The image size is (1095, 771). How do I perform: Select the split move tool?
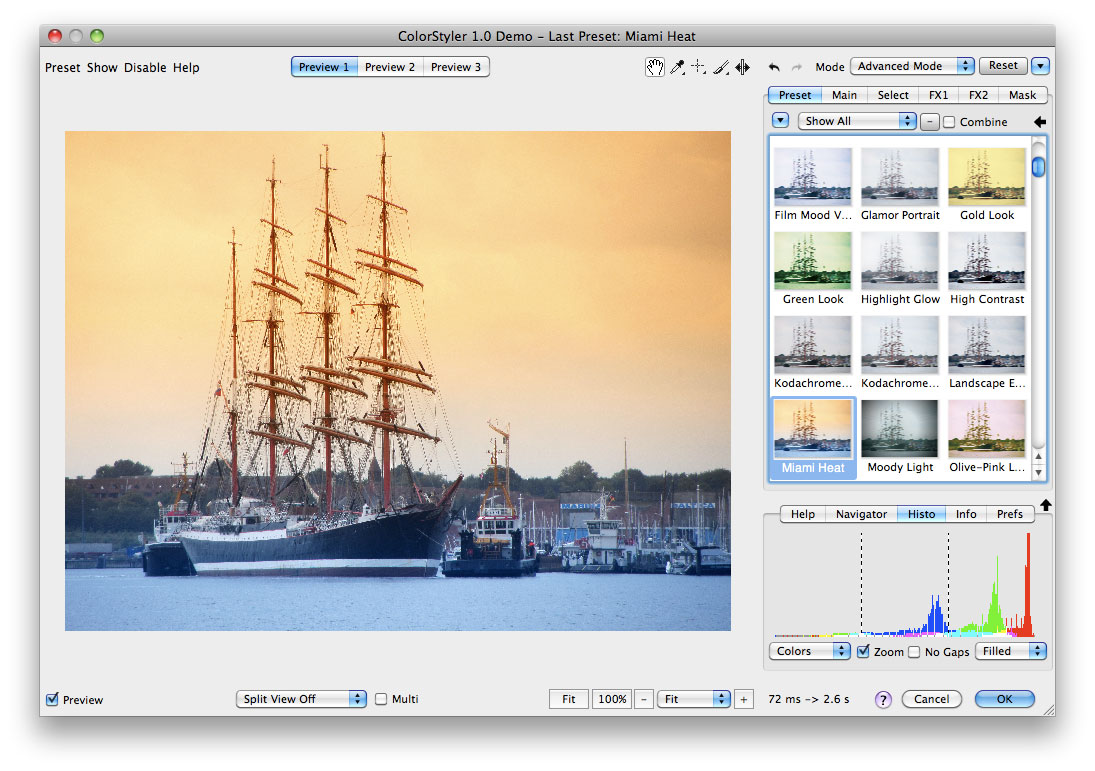point(742,67)
